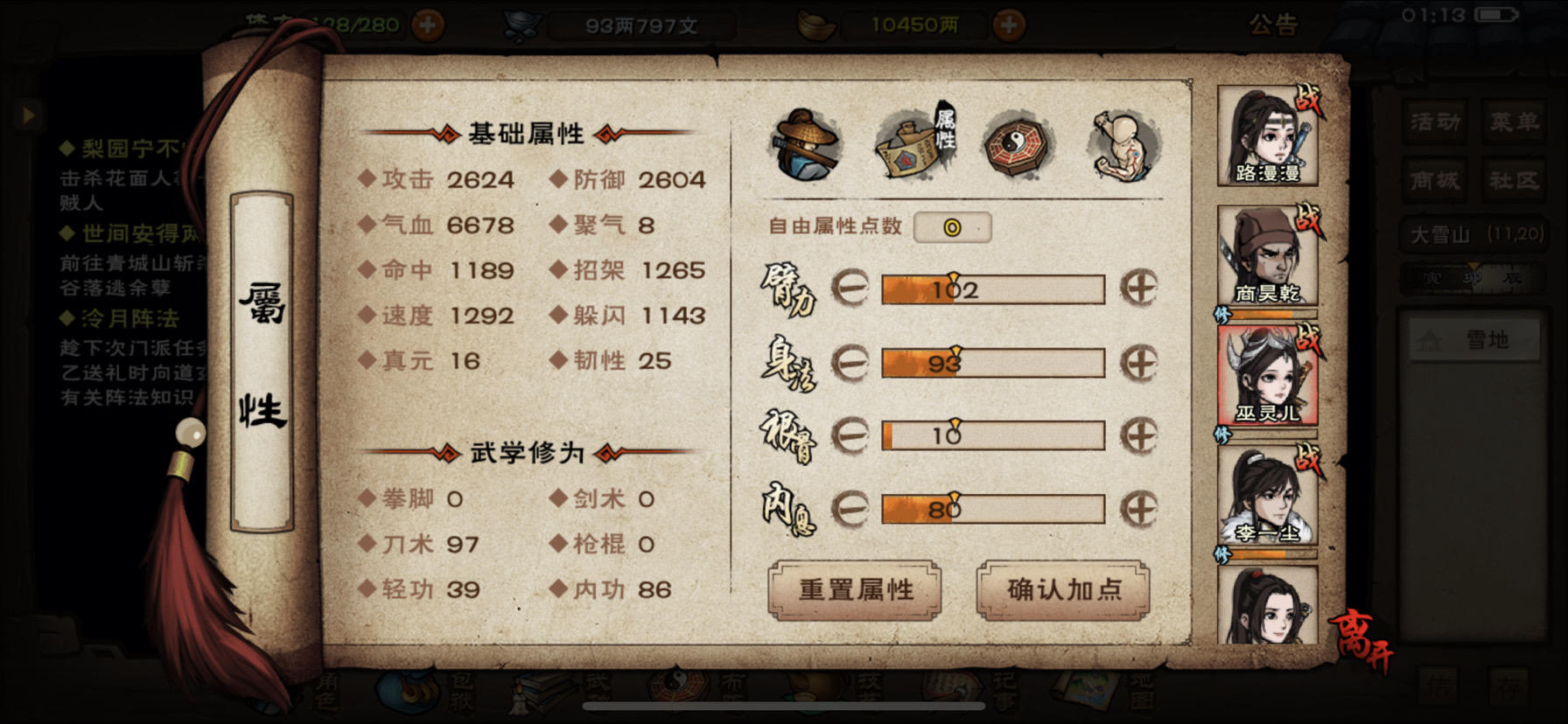Open the bagua yin-yang tab icon

[1018, 145]
